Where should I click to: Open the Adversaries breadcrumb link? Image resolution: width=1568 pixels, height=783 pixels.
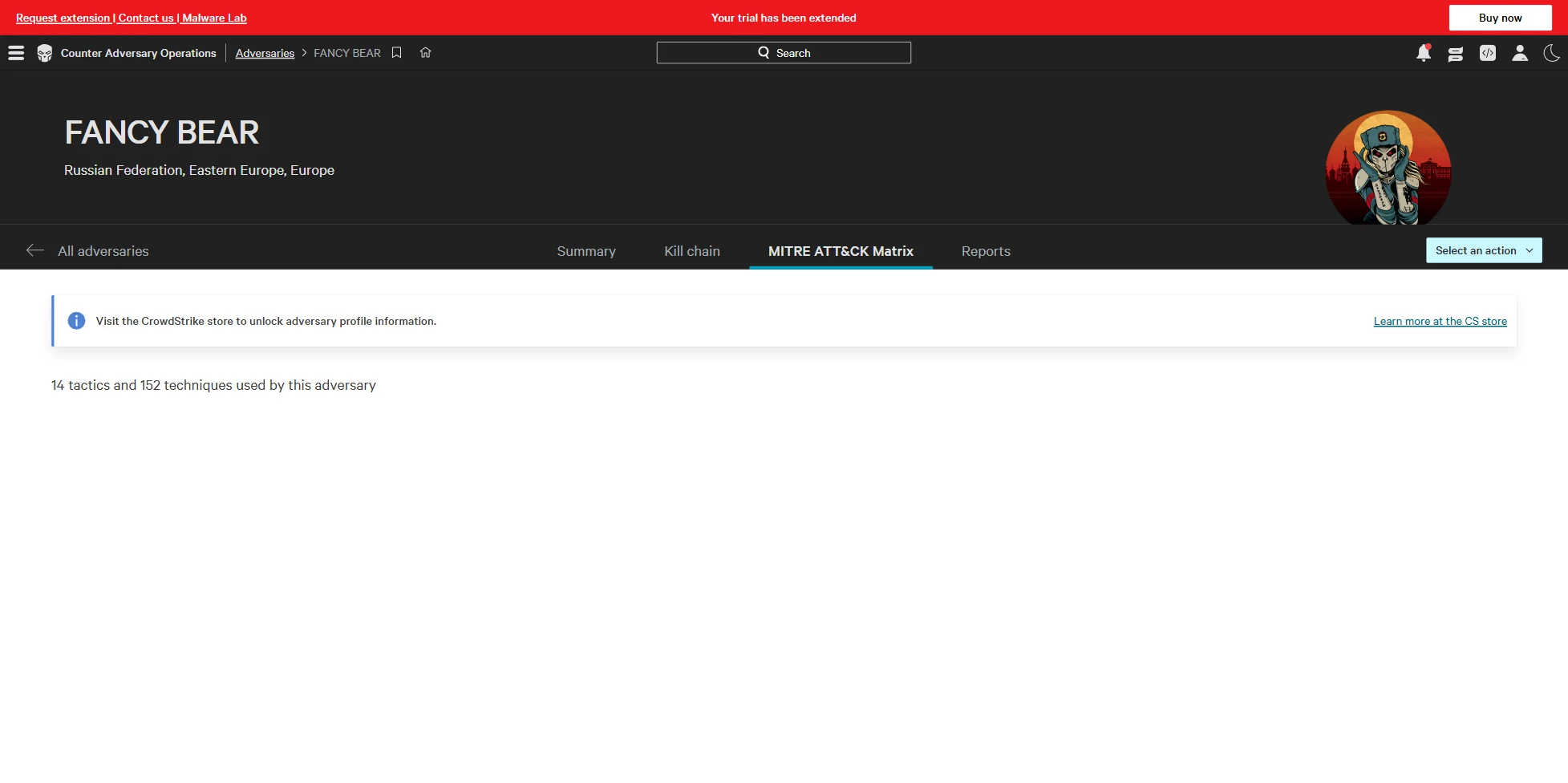pos(265,53)
